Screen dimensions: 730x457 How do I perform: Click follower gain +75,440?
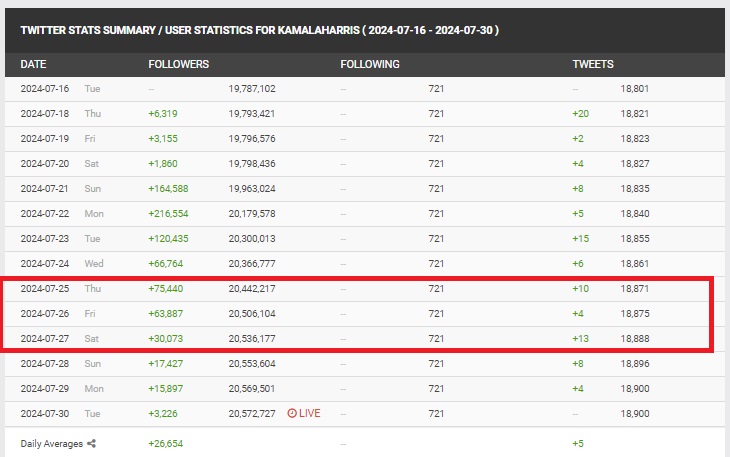tap(165, 289)
